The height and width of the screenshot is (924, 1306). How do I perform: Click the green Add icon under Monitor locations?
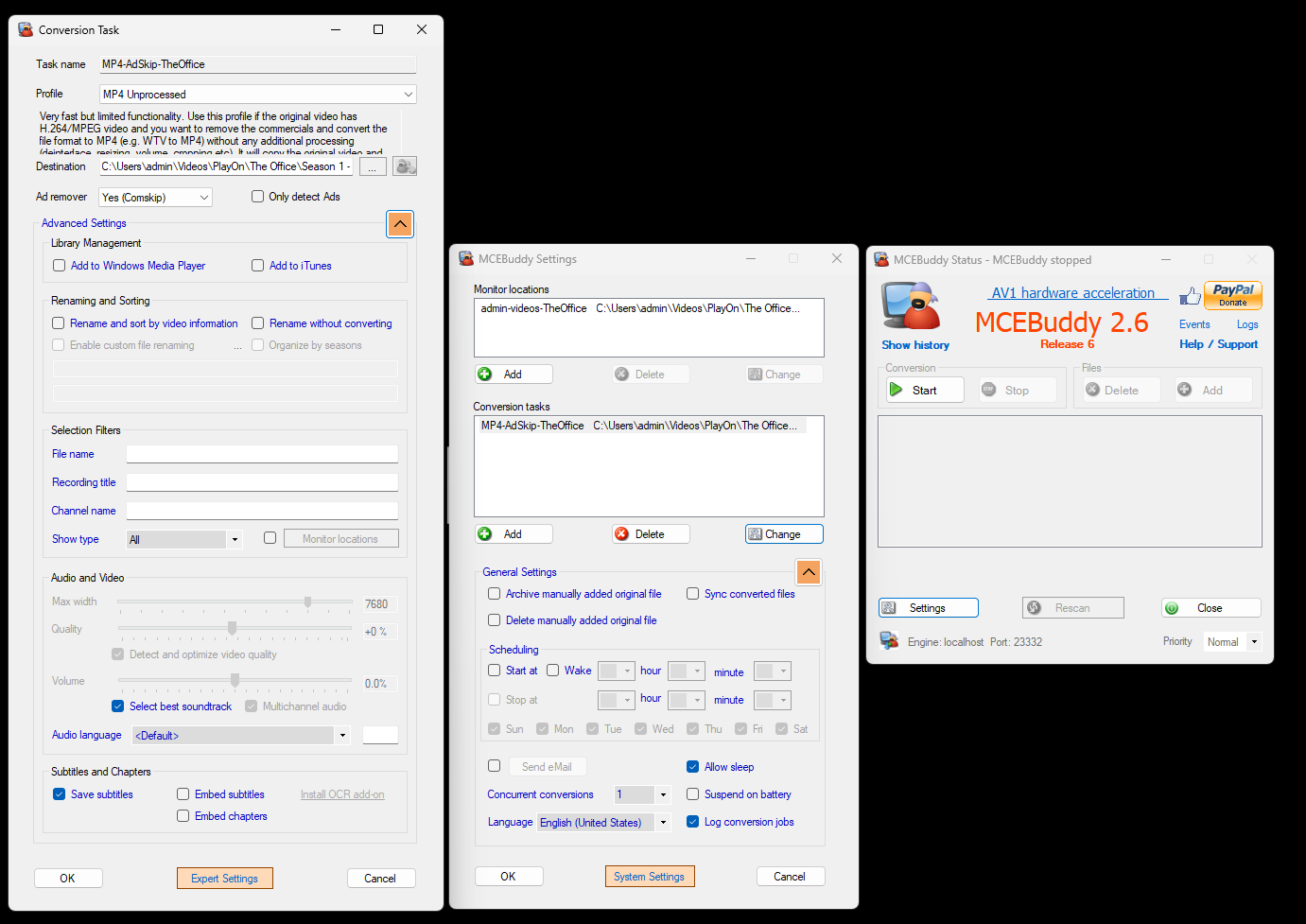485,375
